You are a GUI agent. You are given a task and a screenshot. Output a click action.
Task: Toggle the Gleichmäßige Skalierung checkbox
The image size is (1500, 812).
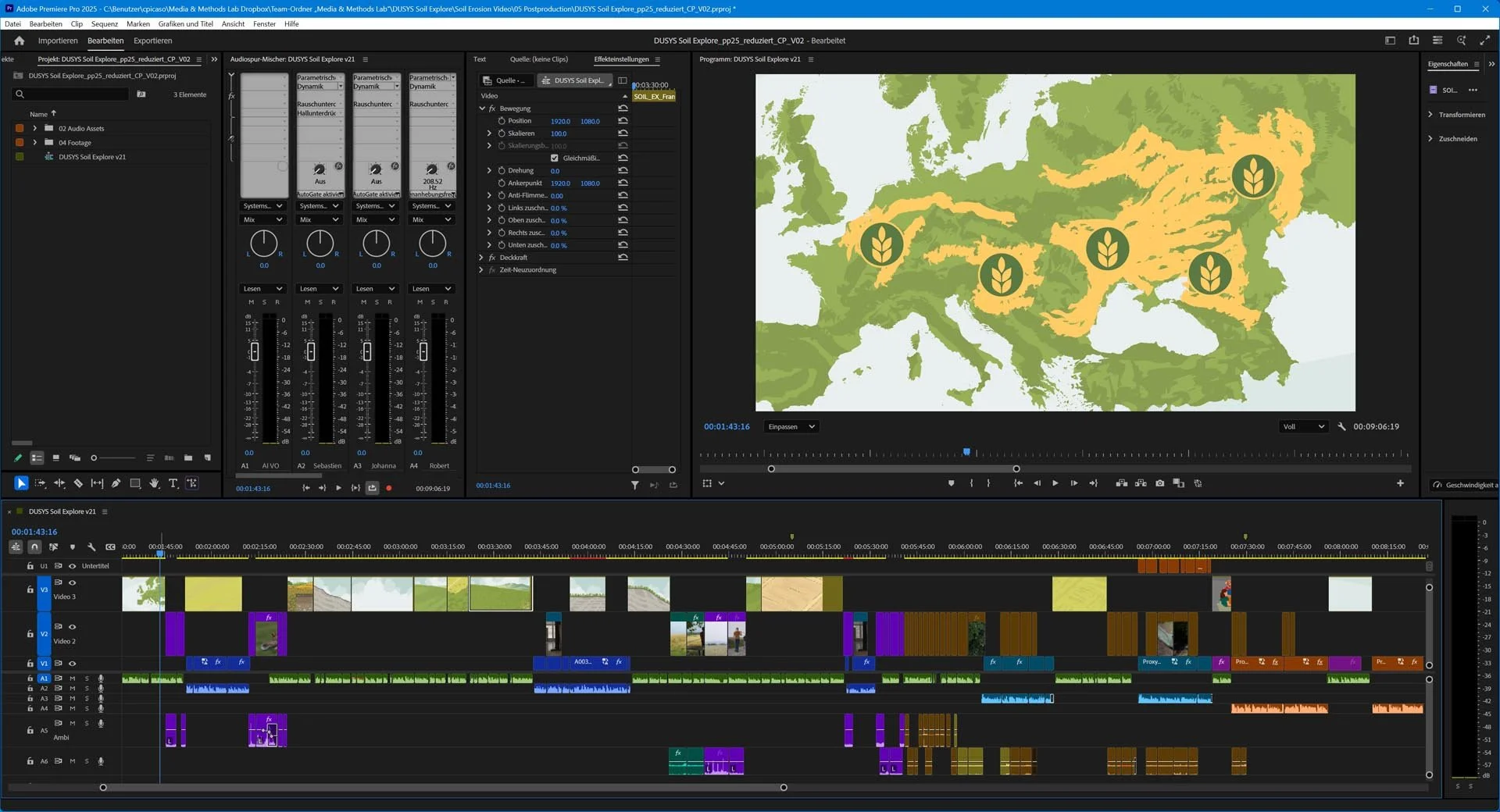click(555, 158)
